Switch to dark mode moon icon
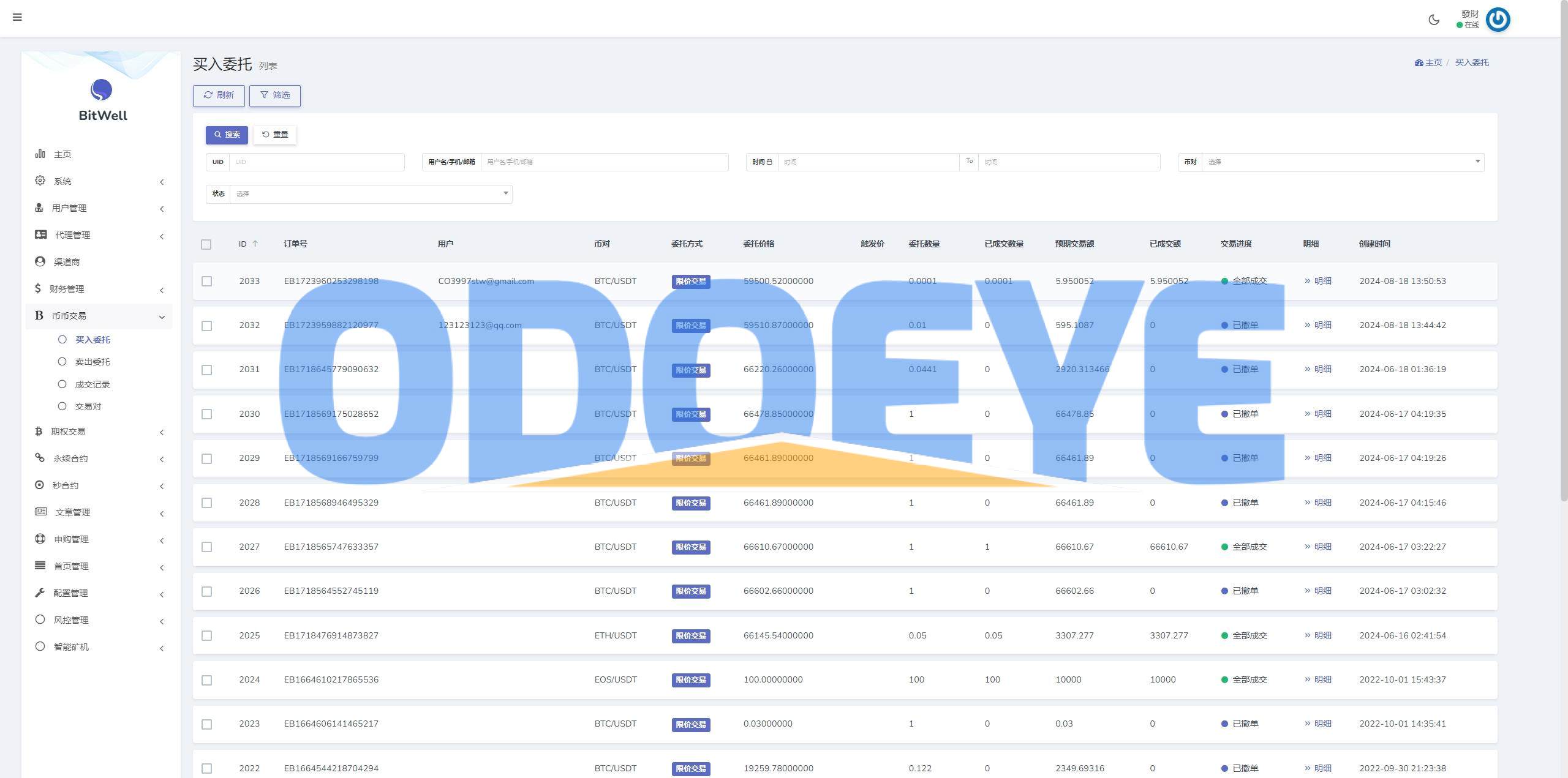 pos(1434,20)
